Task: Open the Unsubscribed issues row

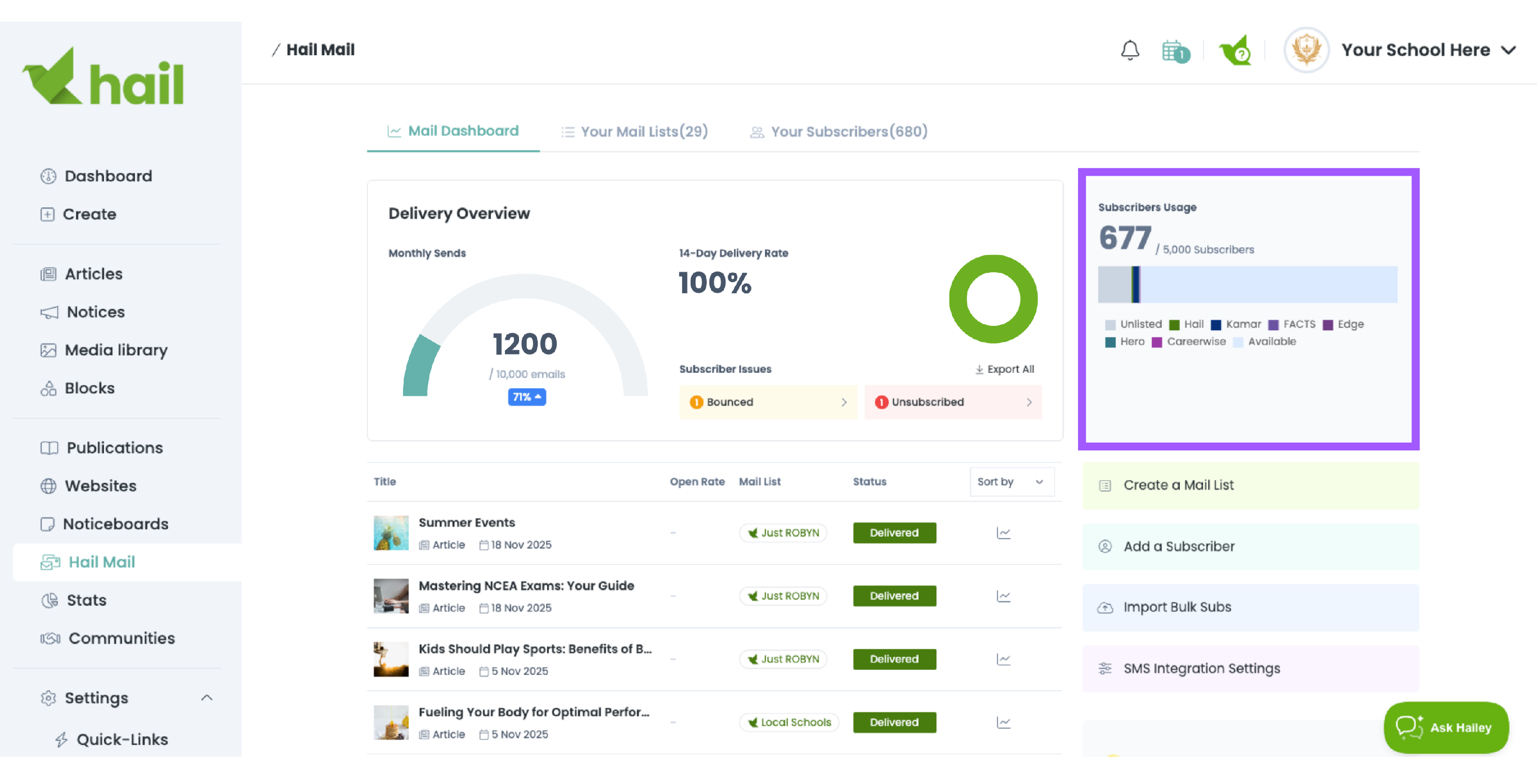Action: pyautogui.click(x=952, y=402)
